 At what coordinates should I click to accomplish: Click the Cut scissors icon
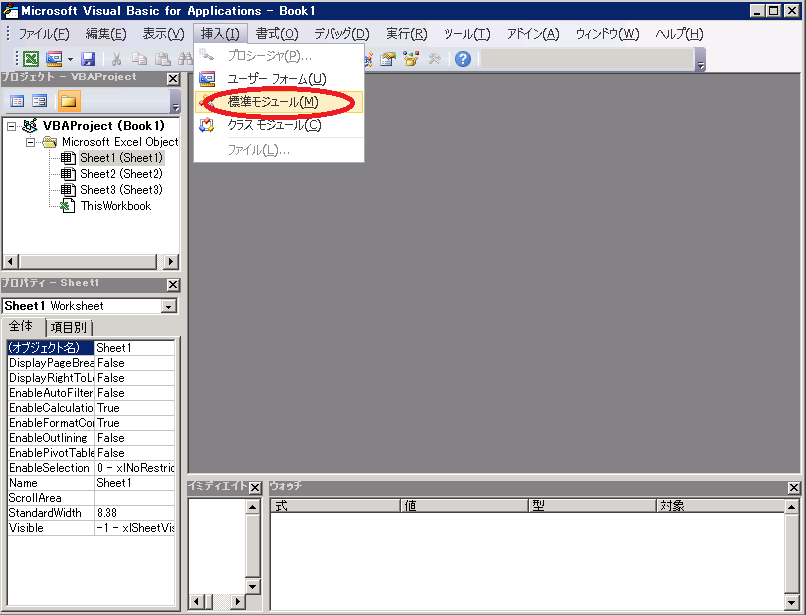point(116,59)
